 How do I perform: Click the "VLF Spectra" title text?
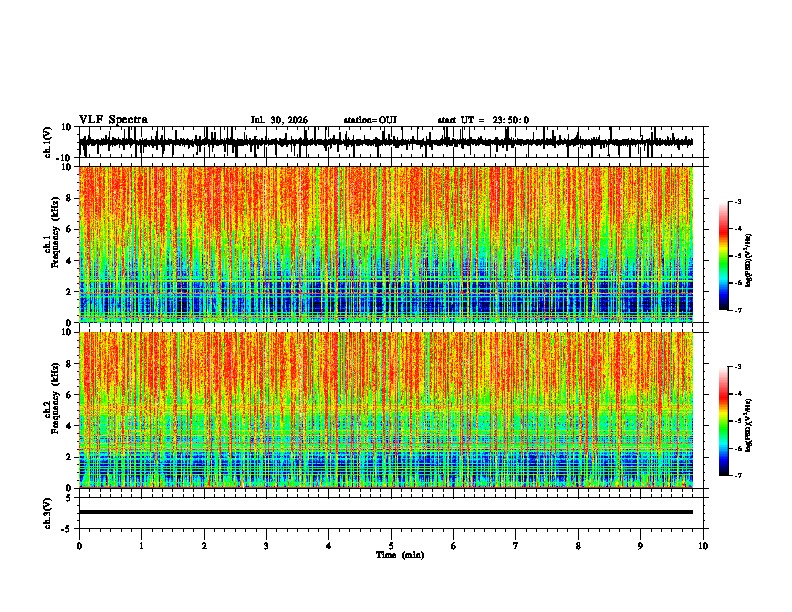click(x=113, y=120)
